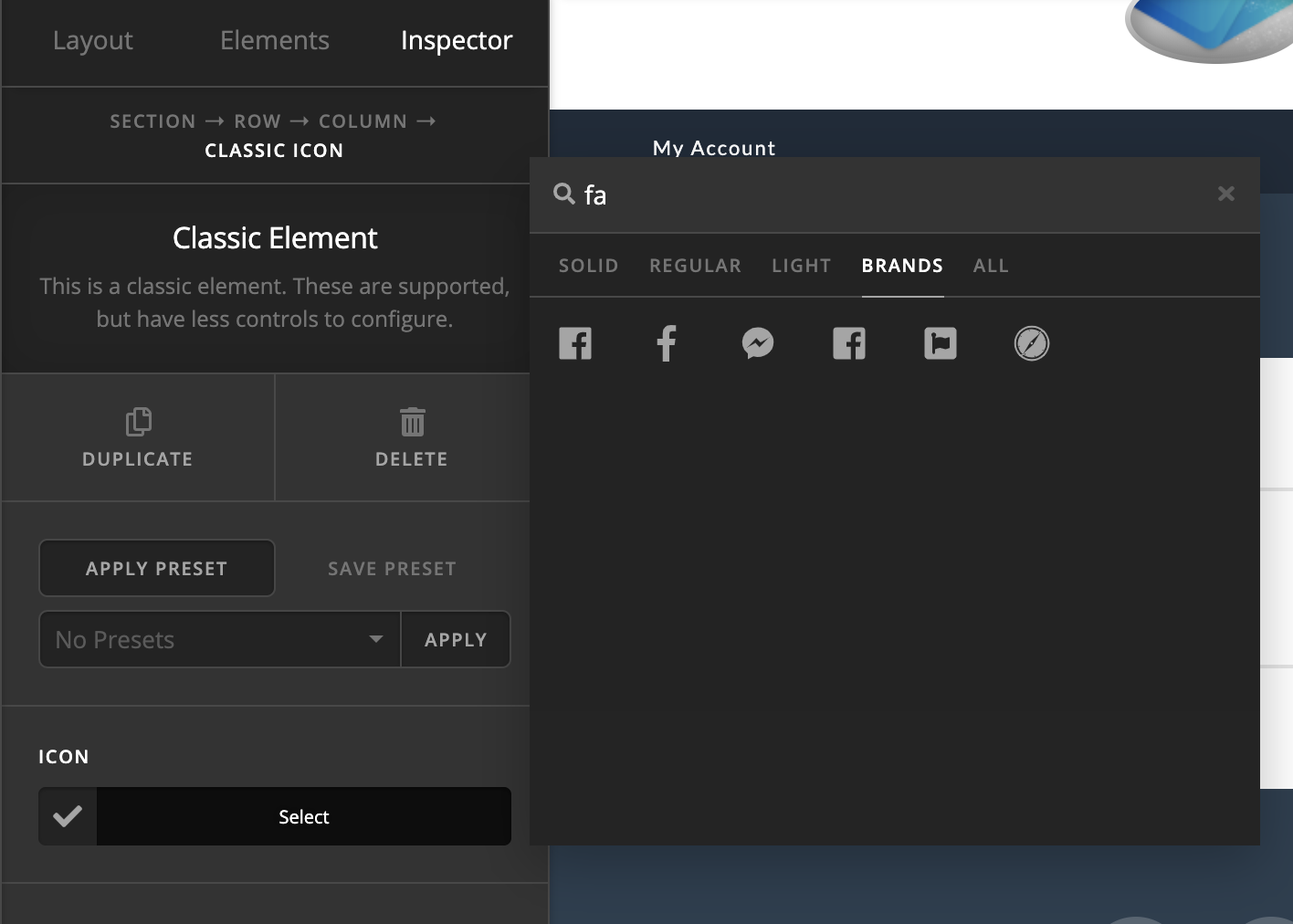Choose the Facebook F letter icon
This screenshot has width=1293, height=924.
coord(667,343)
